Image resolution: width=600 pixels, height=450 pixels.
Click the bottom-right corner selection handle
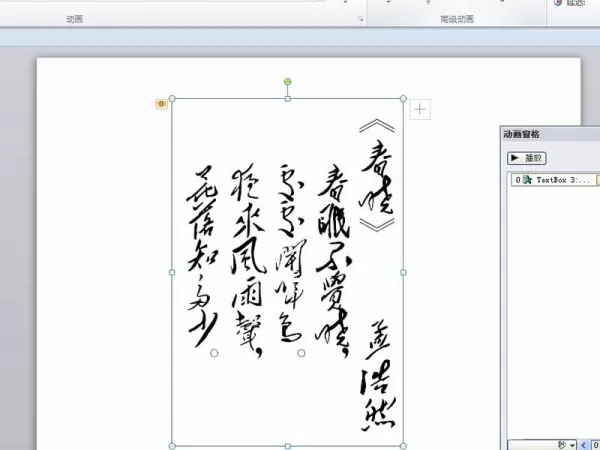pyautogui.click(x=403, y=446)
